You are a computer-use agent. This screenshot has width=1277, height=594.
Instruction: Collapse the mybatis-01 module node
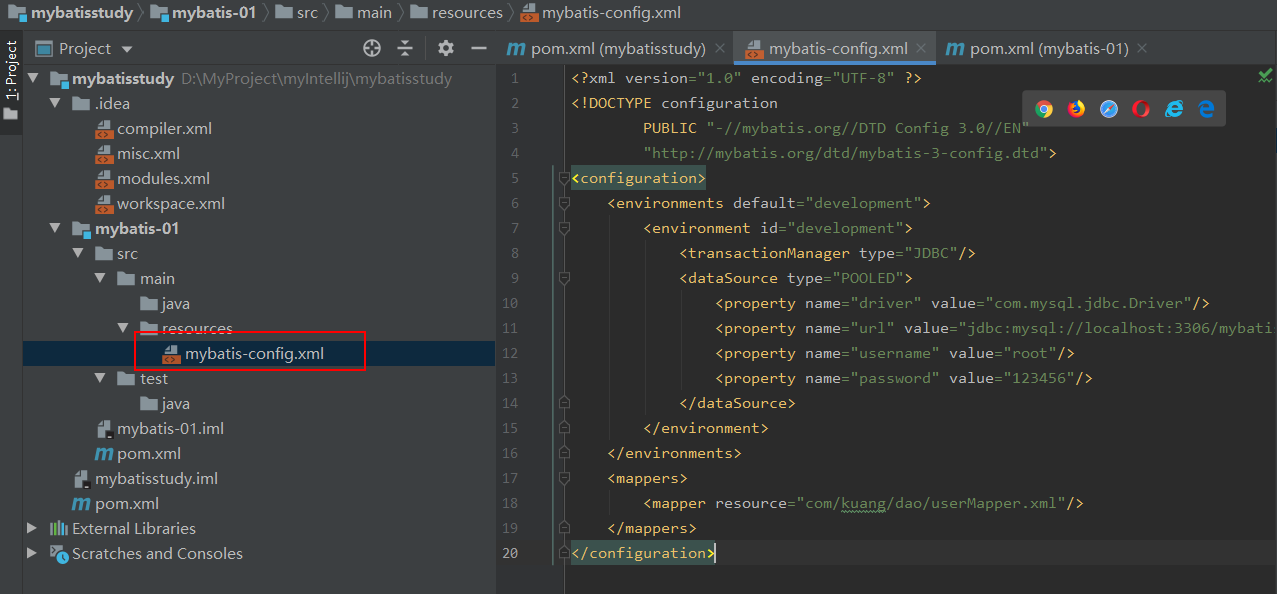[x=55, y=228]
